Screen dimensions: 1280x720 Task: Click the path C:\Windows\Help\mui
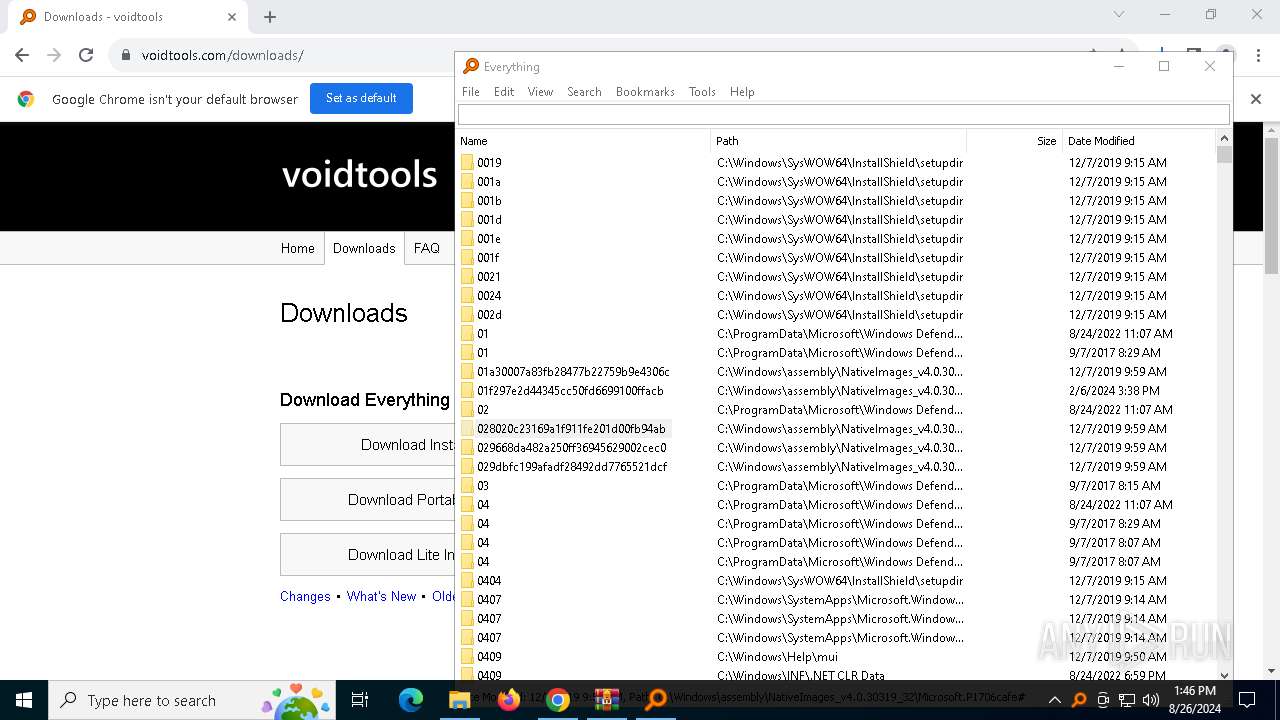click(777, 656)
